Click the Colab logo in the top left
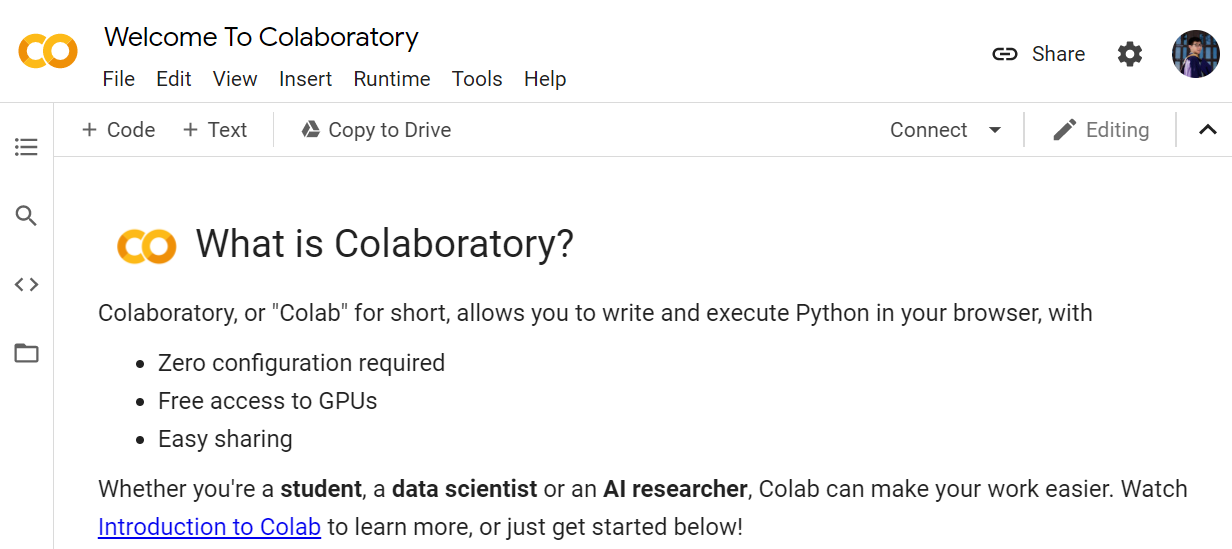Viewport: 1232px width, 549px height. [x=47, y=51]
